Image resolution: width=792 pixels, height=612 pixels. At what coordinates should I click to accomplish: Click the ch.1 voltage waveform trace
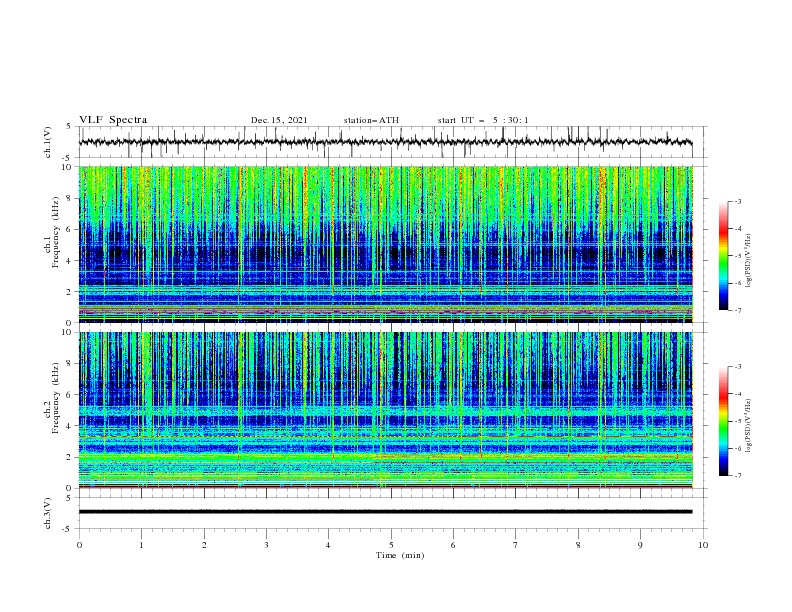385,142
